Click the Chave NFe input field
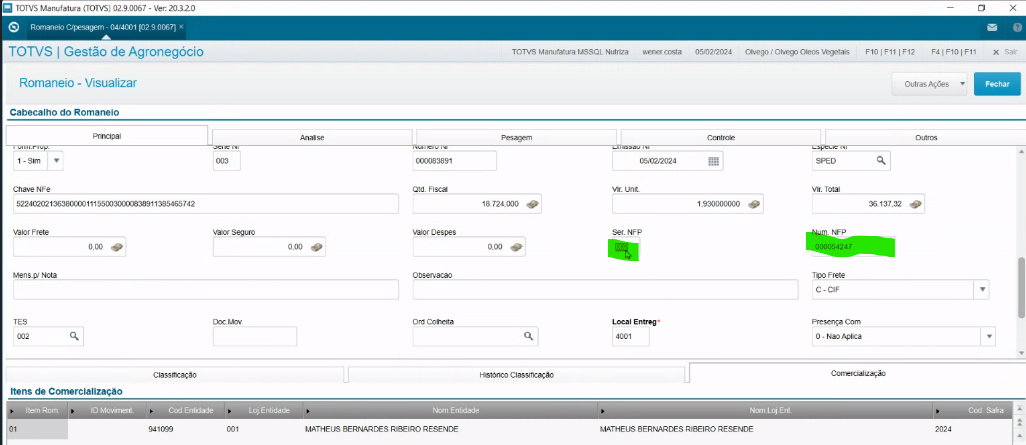This screenshot has height=445, width=1026. pos(205,204)
